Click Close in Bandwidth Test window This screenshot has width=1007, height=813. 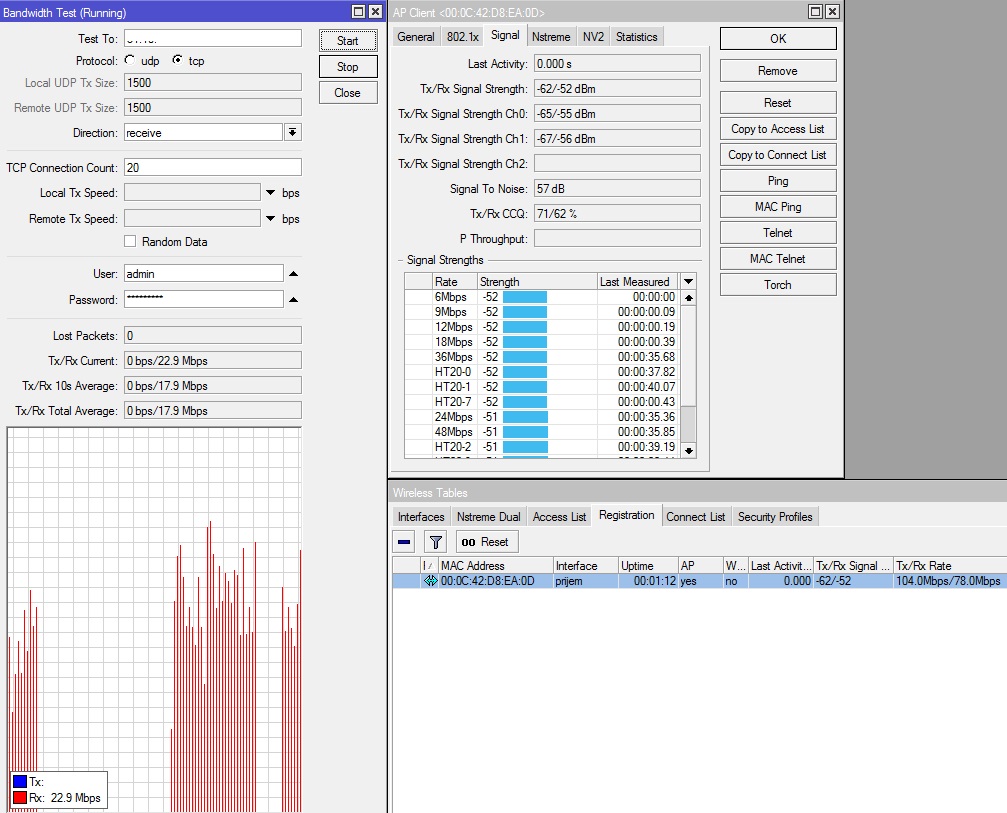point(348,92)
